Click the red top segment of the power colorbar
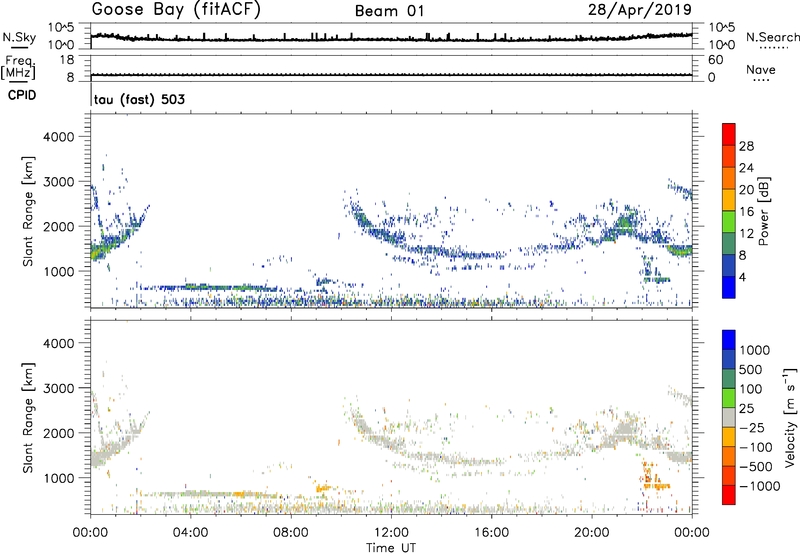The image size is (800, 554). [729, 135]
